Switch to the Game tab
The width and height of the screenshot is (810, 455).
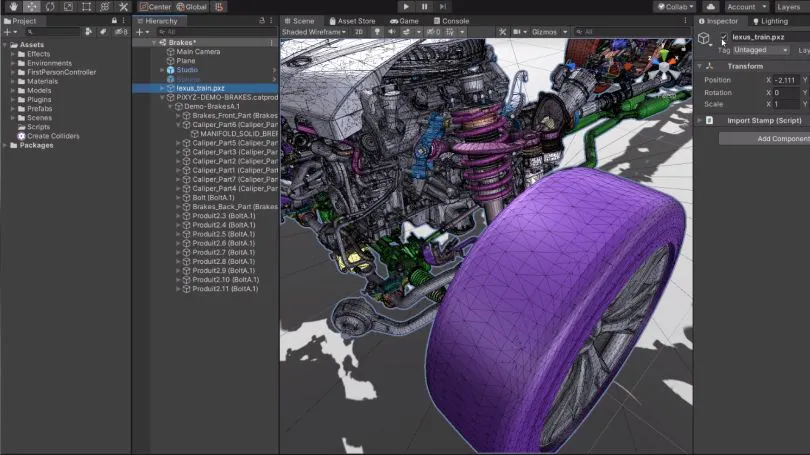click(x=404, y=21)
